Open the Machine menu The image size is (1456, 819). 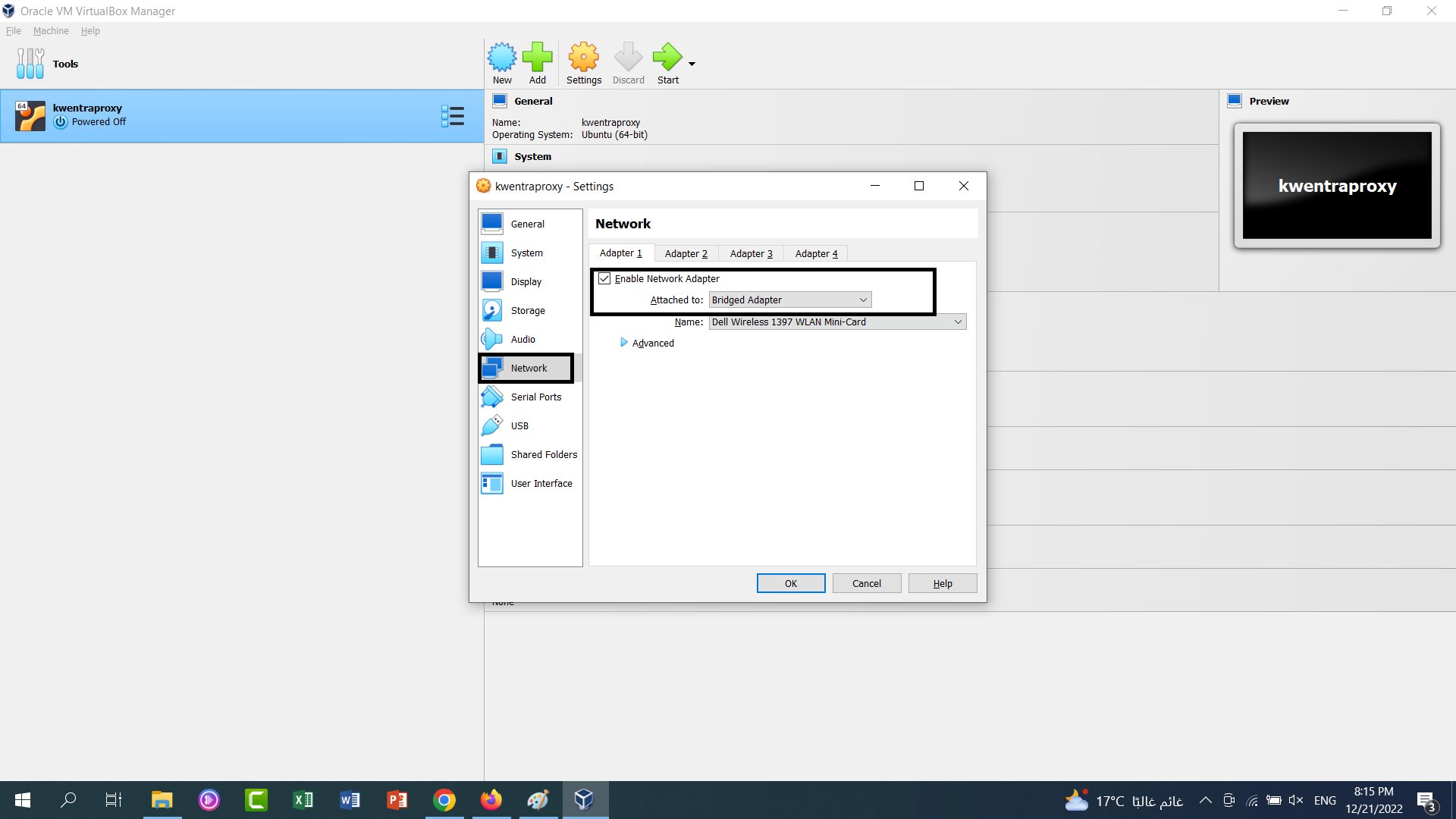click(51, 31)
